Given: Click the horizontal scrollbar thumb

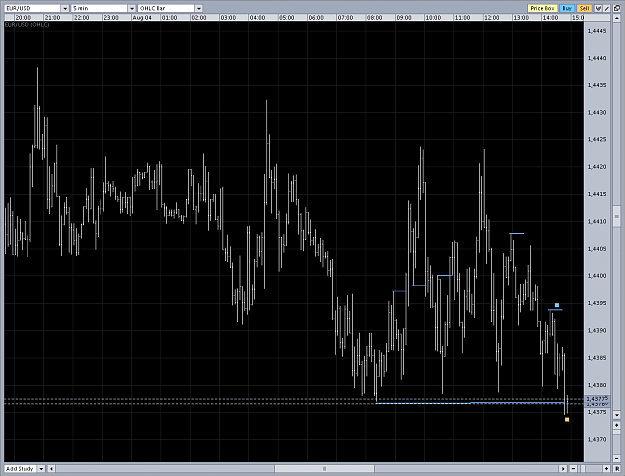Looking at the screenshot, I should (324, 469).
